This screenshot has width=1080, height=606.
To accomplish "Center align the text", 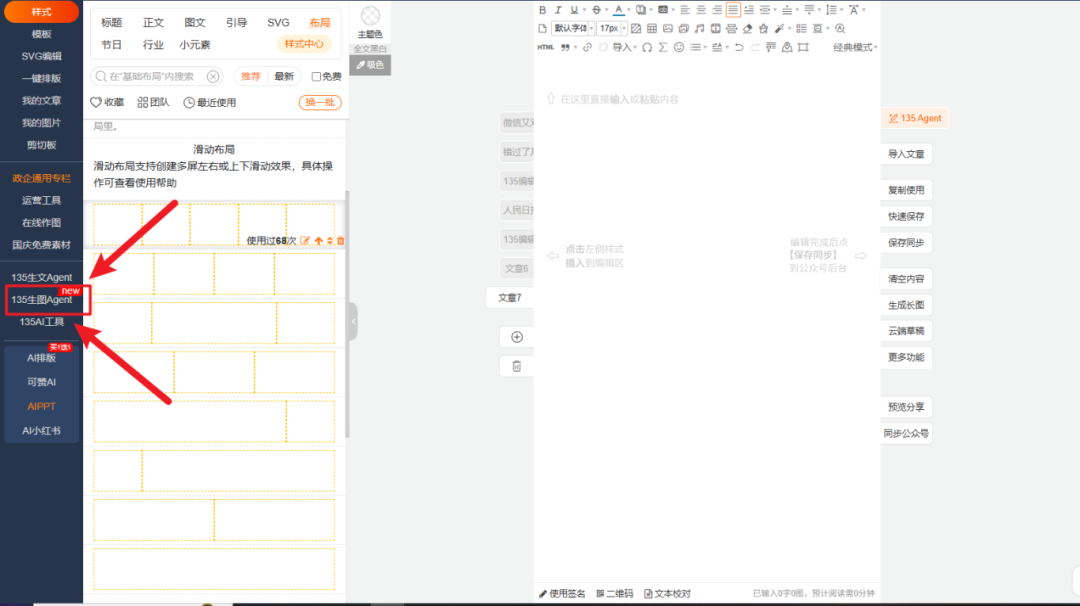I will tap(701, 10).
